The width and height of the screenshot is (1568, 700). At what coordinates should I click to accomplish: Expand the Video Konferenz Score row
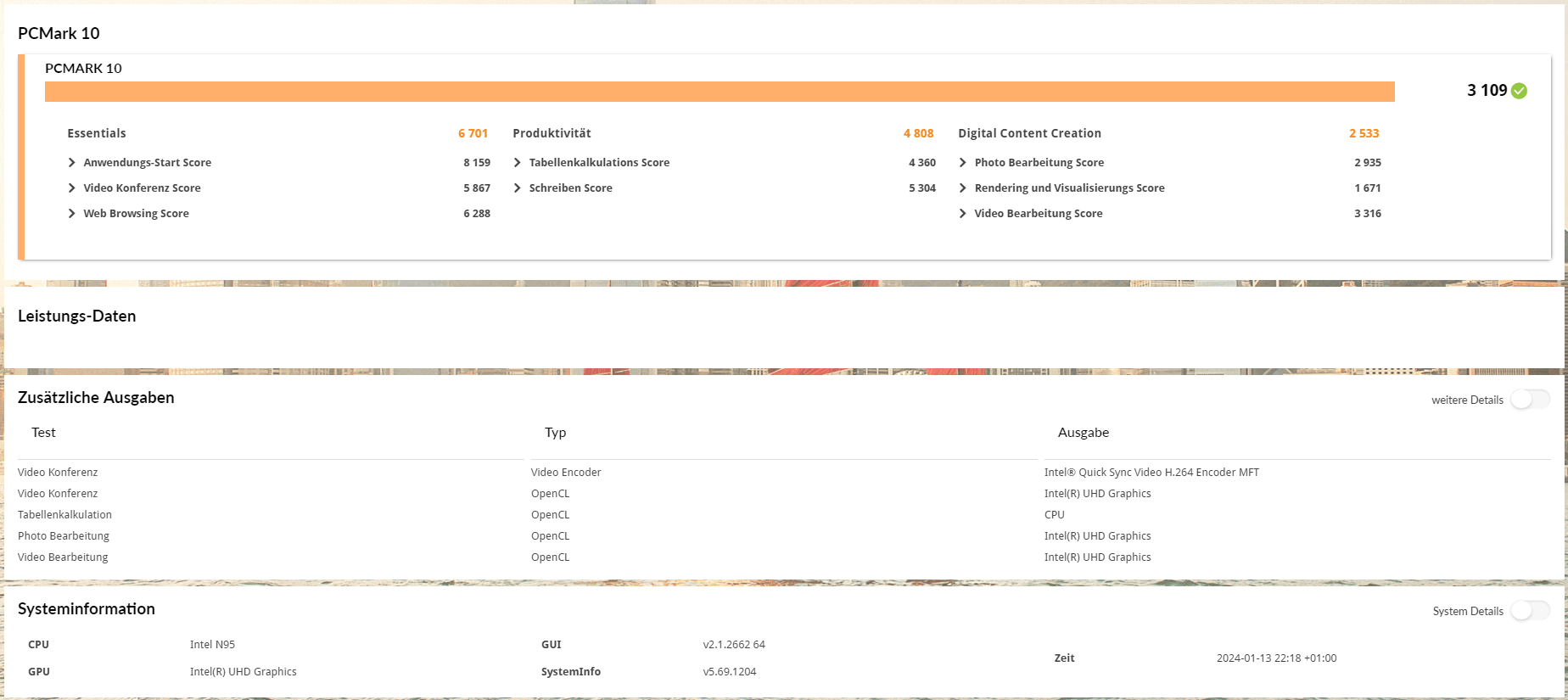pyautogui.click(x=72, y=188)
